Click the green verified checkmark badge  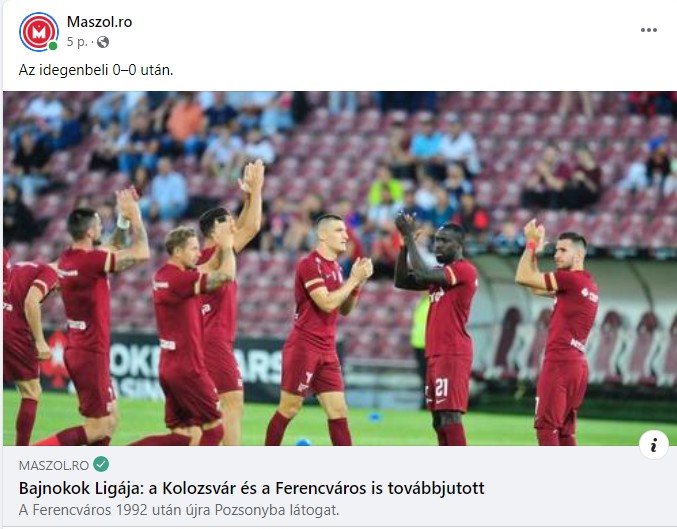101,464
